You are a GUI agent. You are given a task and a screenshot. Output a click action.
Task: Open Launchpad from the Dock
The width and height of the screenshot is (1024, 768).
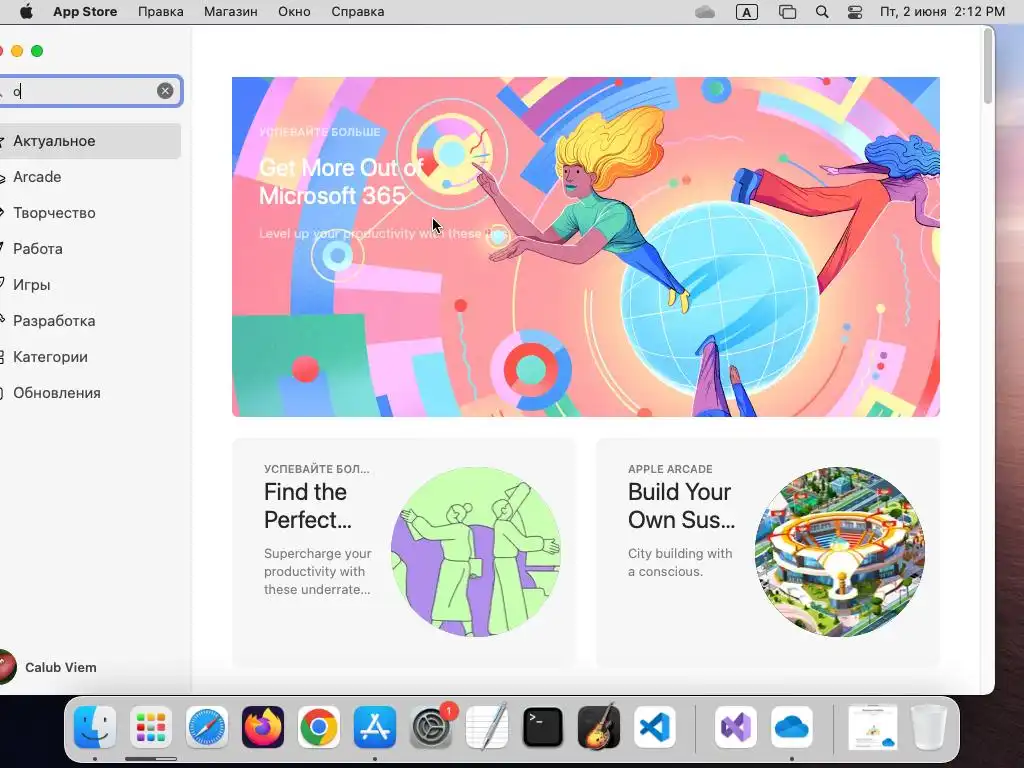coord(151,727)
